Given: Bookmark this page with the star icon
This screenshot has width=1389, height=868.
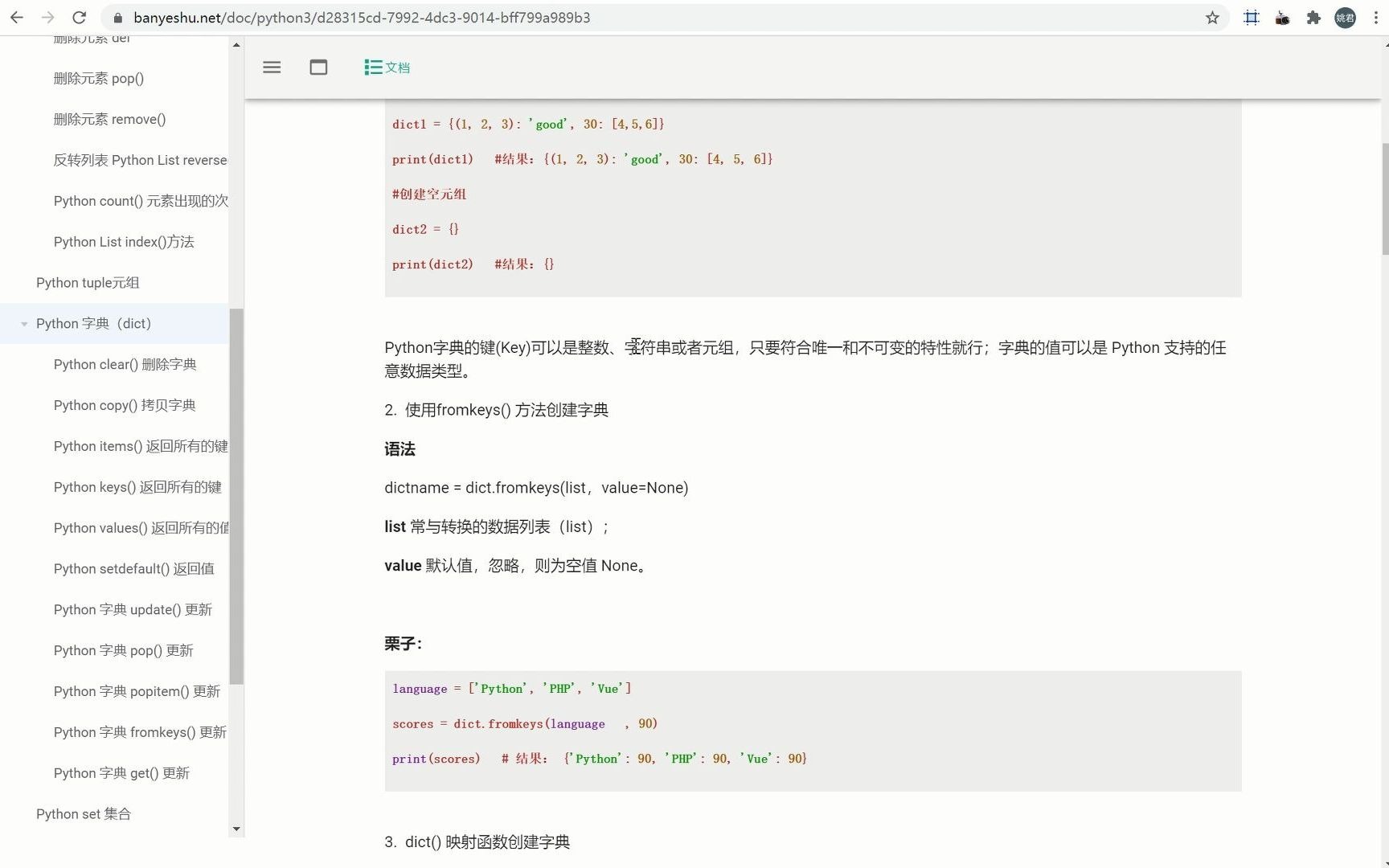Looking at the screenshot, I should pos(1212,18).
